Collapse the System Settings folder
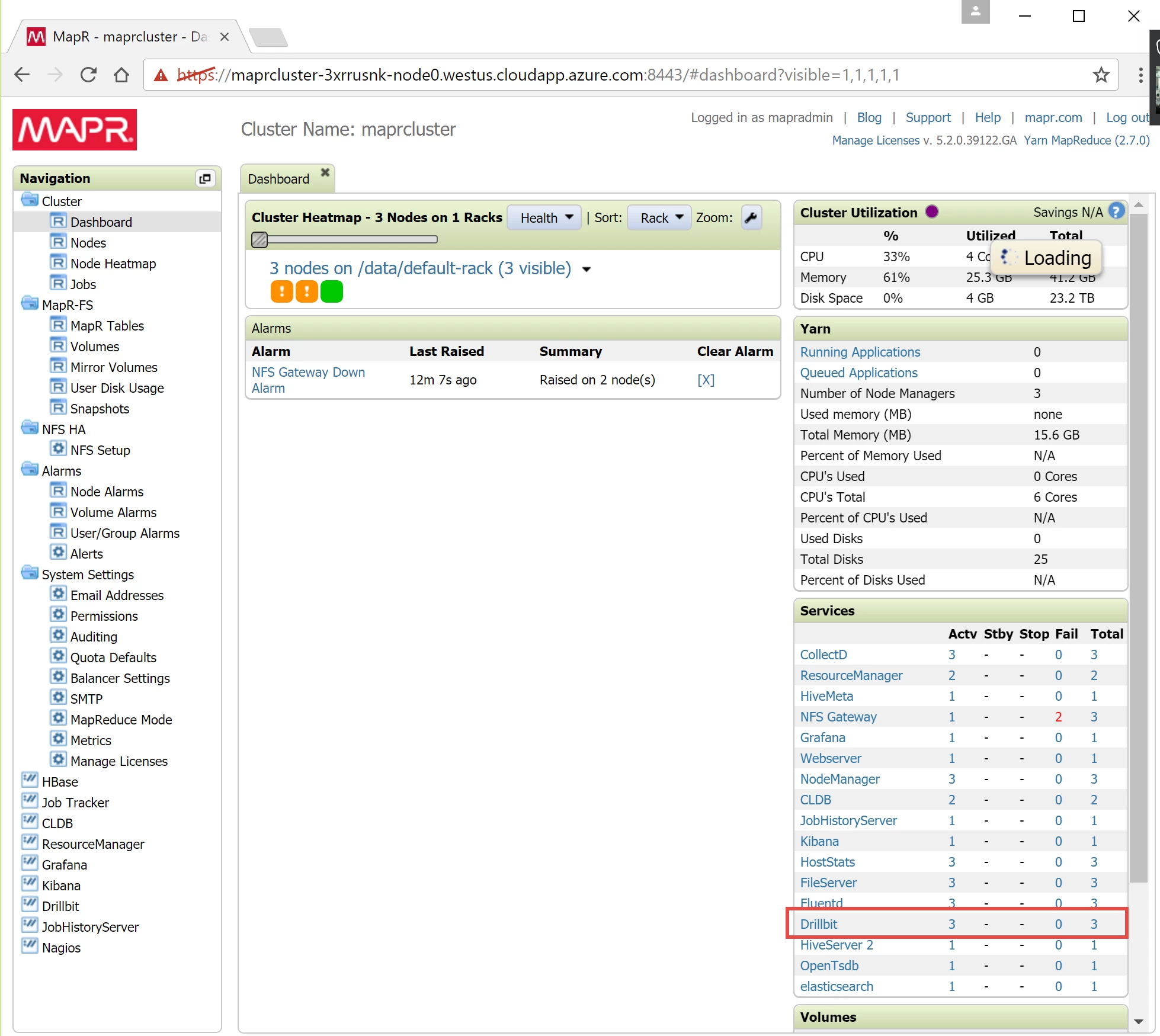Image resolution: width=1160 pixels, height=1036 pixels. tap(29, 573)
